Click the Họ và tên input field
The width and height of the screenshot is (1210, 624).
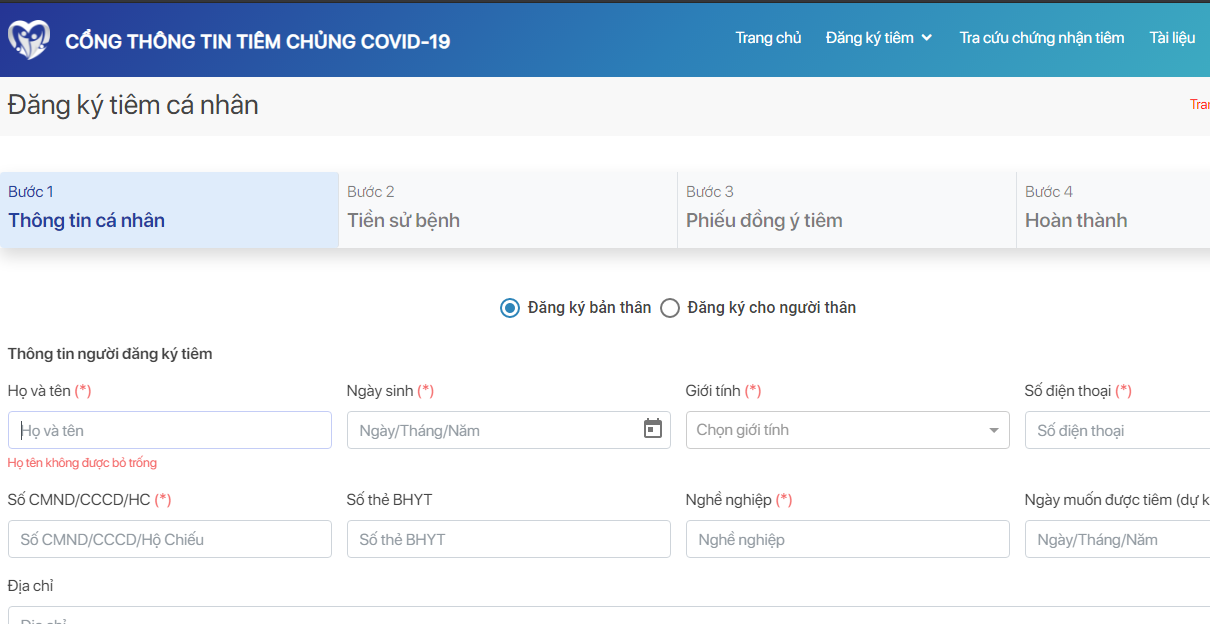pos(170,430)
